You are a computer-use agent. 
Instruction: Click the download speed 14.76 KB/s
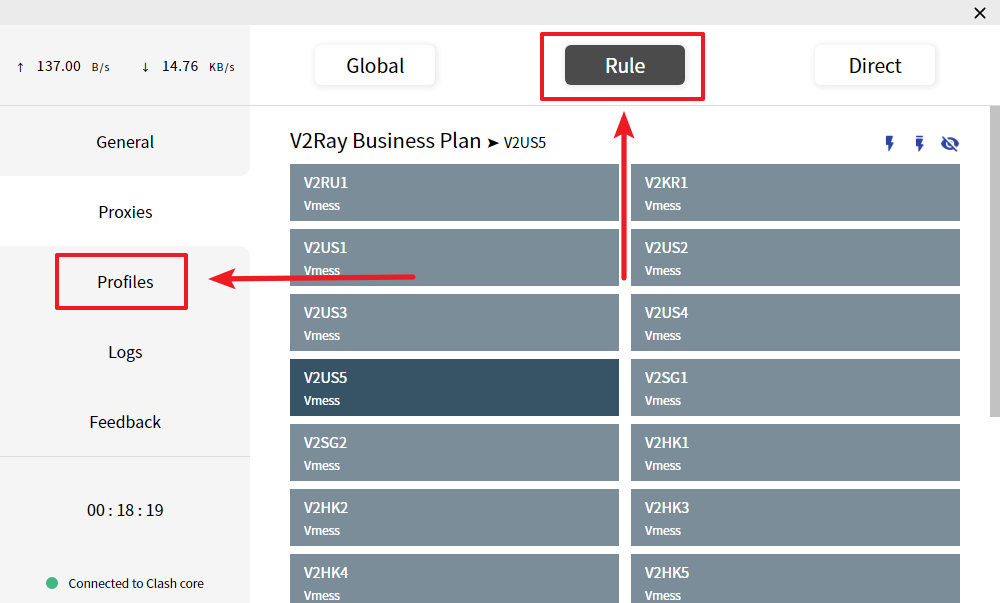tap(188, 66)
